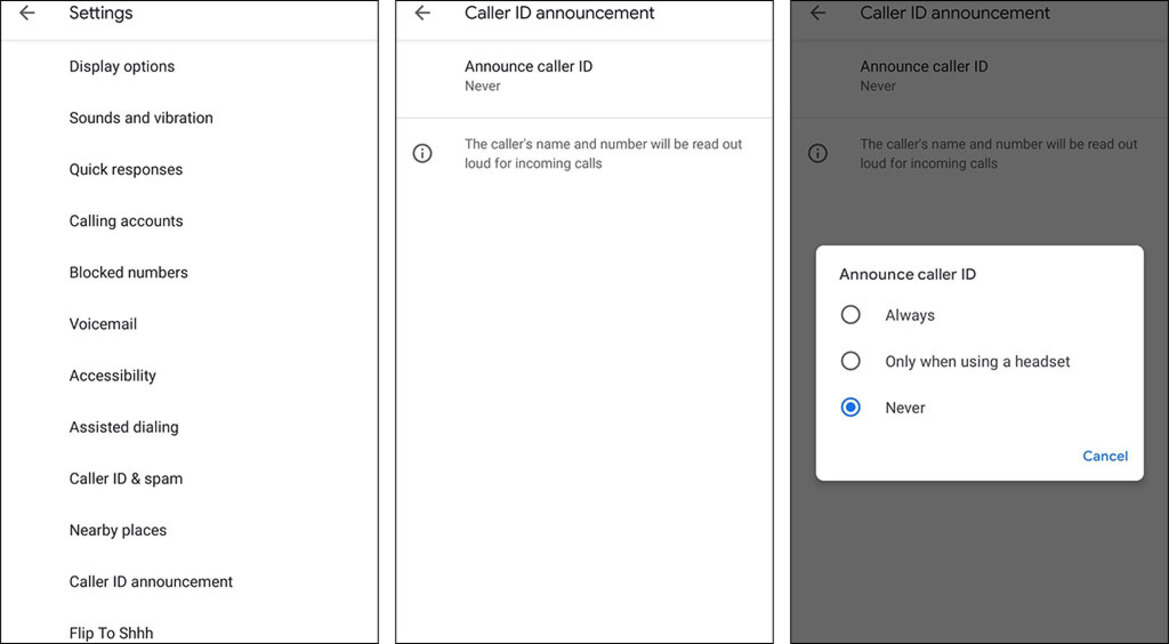
Task: Tap back arrow on middle Caller ID announcement screen
Action: [x=423, y=13]
